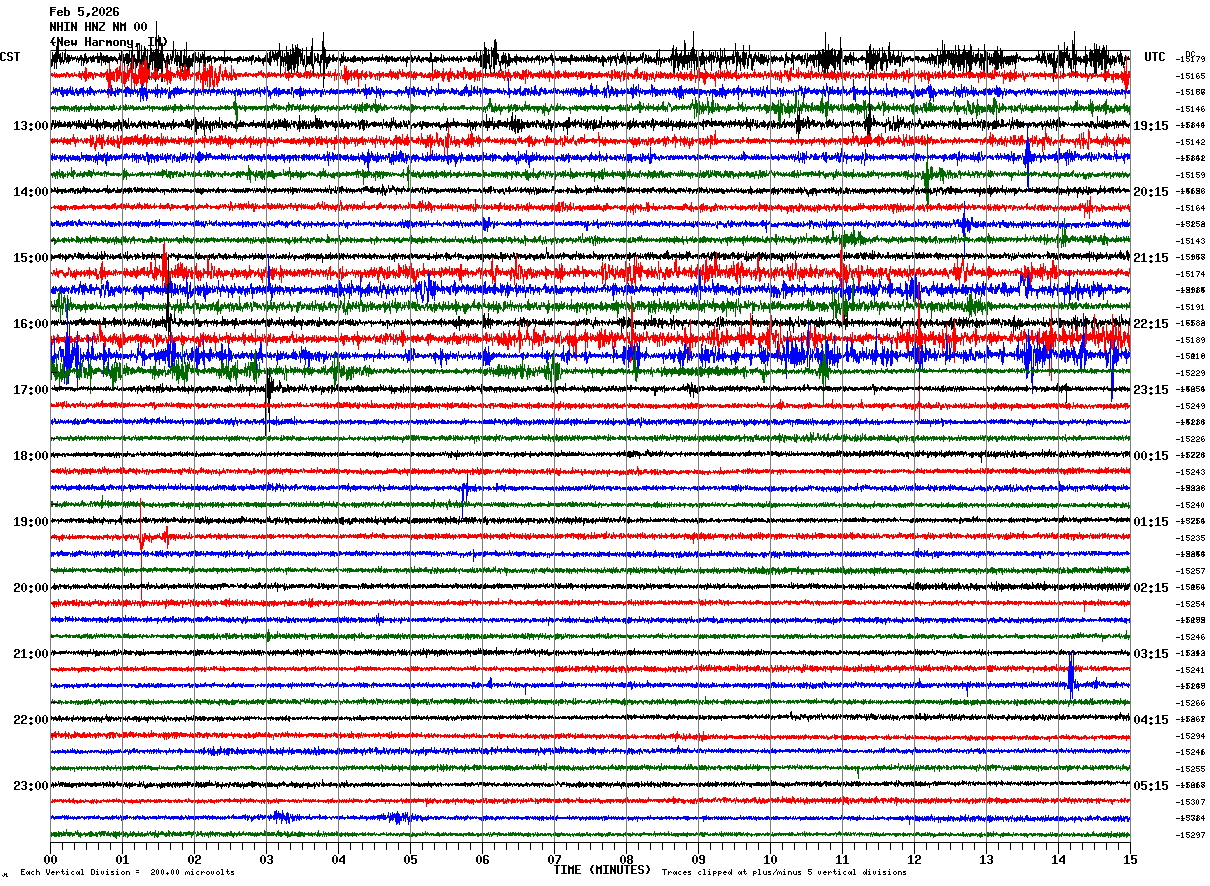Click the DC offset value -15235

click(x=1191, y=538)
